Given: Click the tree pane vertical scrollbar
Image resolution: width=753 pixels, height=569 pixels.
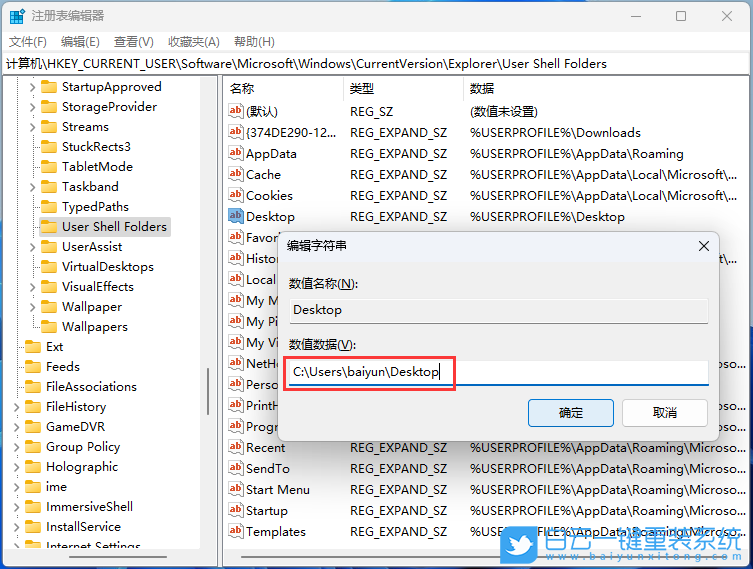Looking at the screenshot, I should pos(208,391).
